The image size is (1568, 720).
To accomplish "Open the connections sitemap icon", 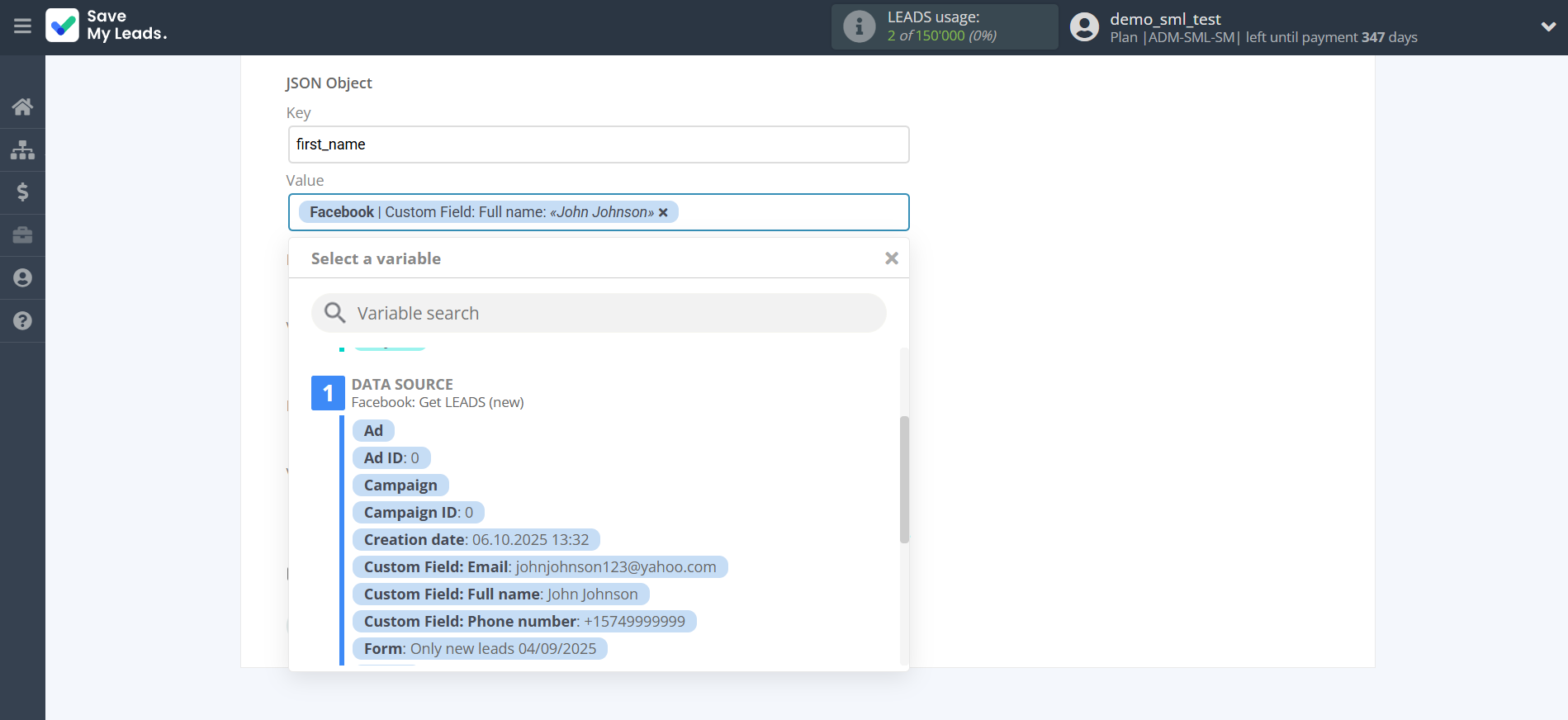I will pyautogui.click(x=22, y=149).
